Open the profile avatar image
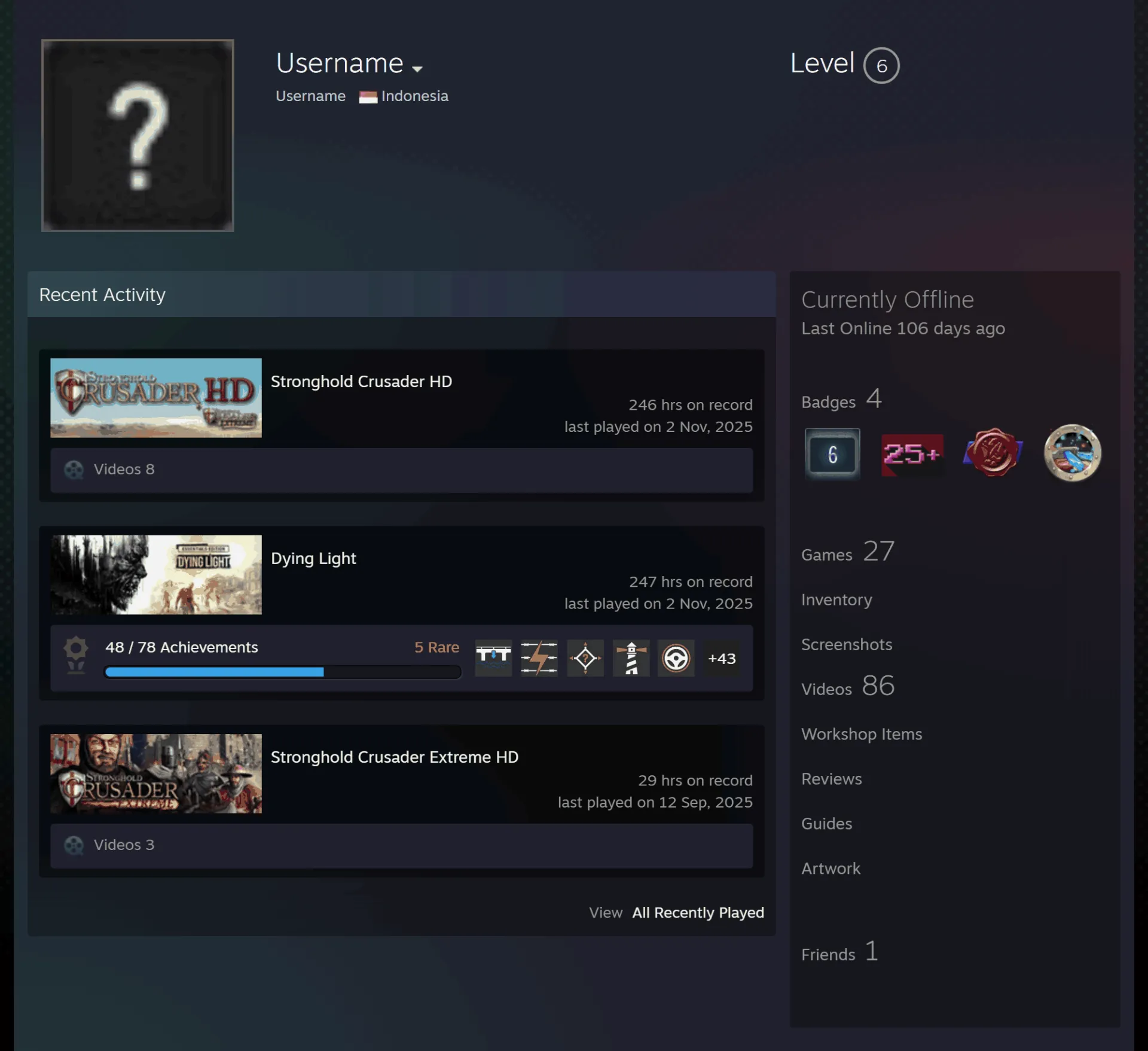The image size is (1148, 1051). pos(138,135)
